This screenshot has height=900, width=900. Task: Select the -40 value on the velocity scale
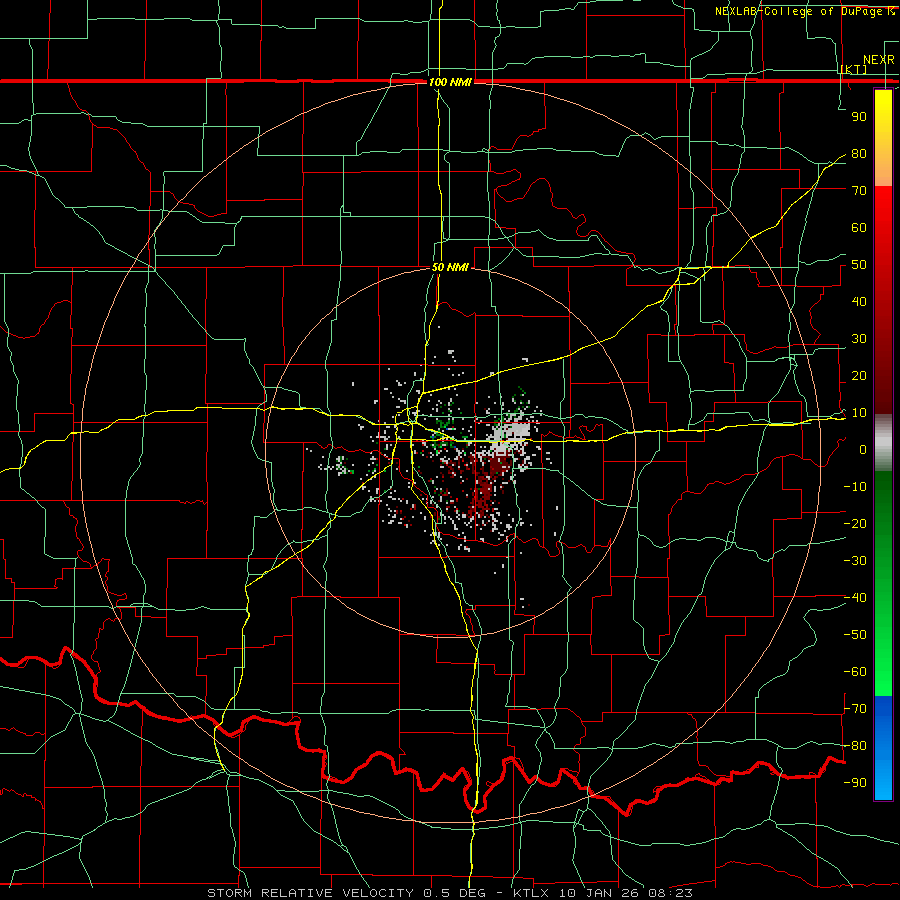pyautogui.click(x=855, y=598)
